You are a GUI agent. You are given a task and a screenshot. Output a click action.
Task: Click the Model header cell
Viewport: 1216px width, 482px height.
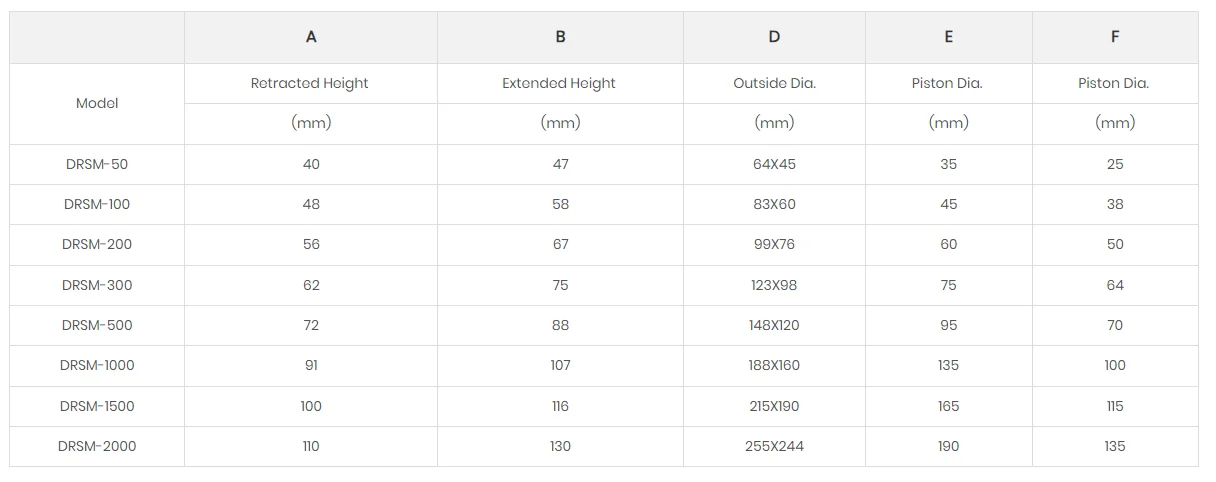(97, 103)
